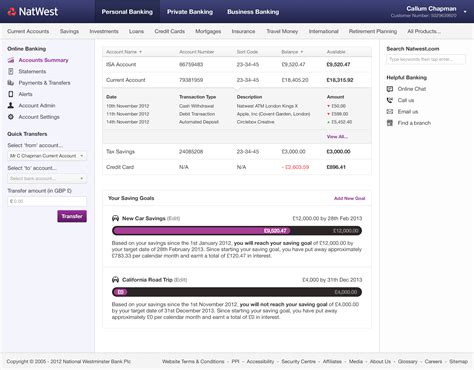Click New Car Savings progress bar
The width and height of the screenshot is (474, 370).
(237, 231)
